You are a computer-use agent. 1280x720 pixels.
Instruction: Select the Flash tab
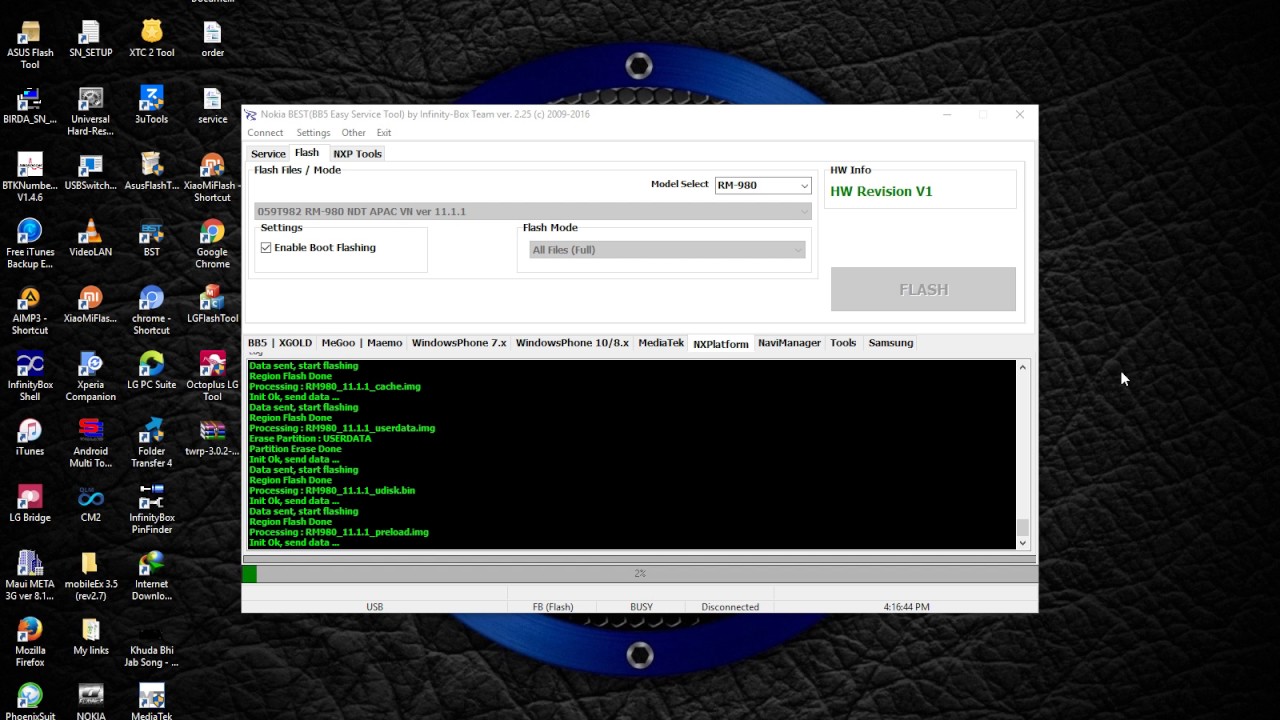click(x=307, y=153)
